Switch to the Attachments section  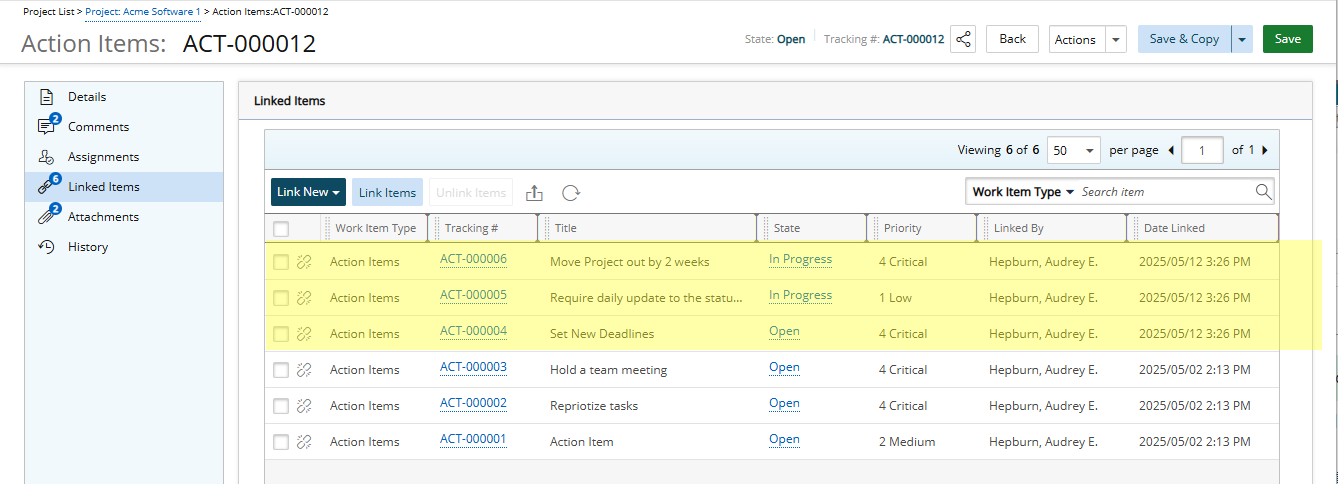point(103,217)
